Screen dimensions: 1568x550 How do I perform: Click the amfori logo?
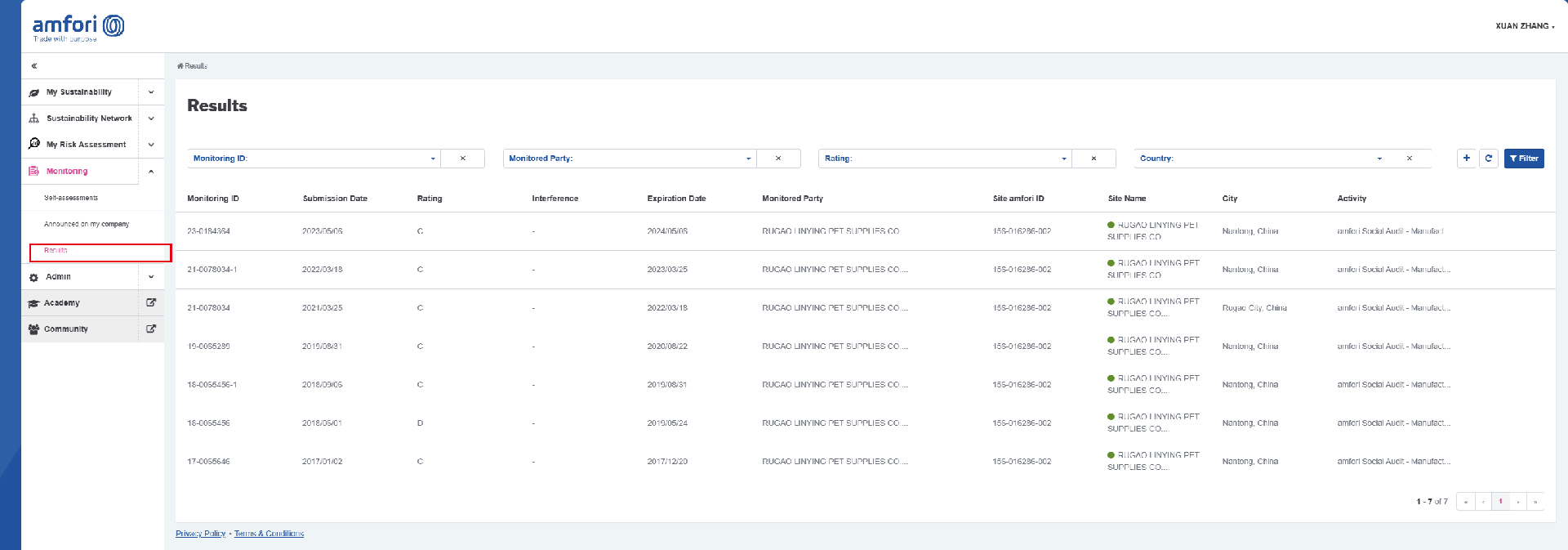[x=78, y=28]
